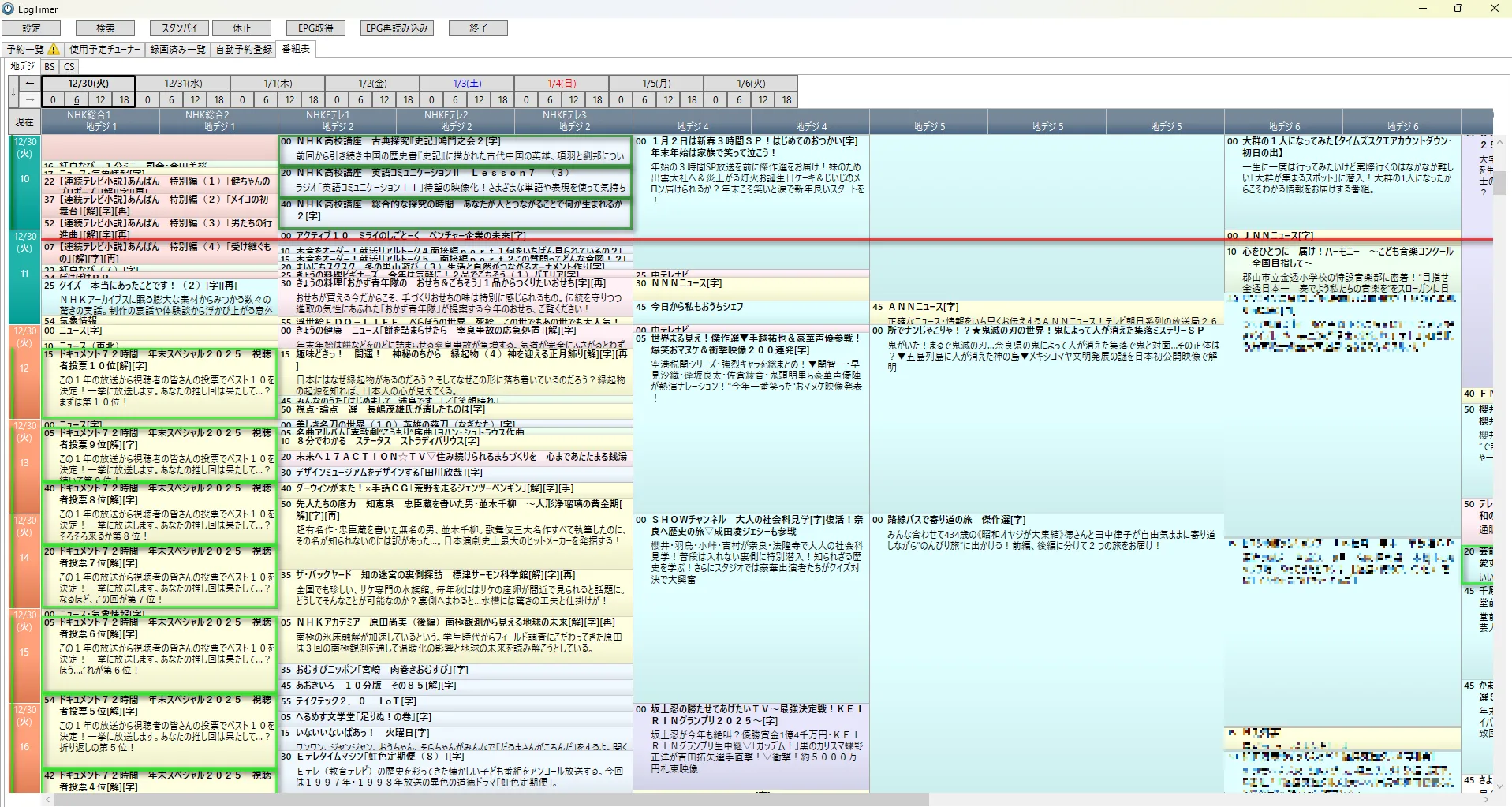
Task: Click the right arrow to go to next day
Action: pyautogui.click(x=30, y=99)
